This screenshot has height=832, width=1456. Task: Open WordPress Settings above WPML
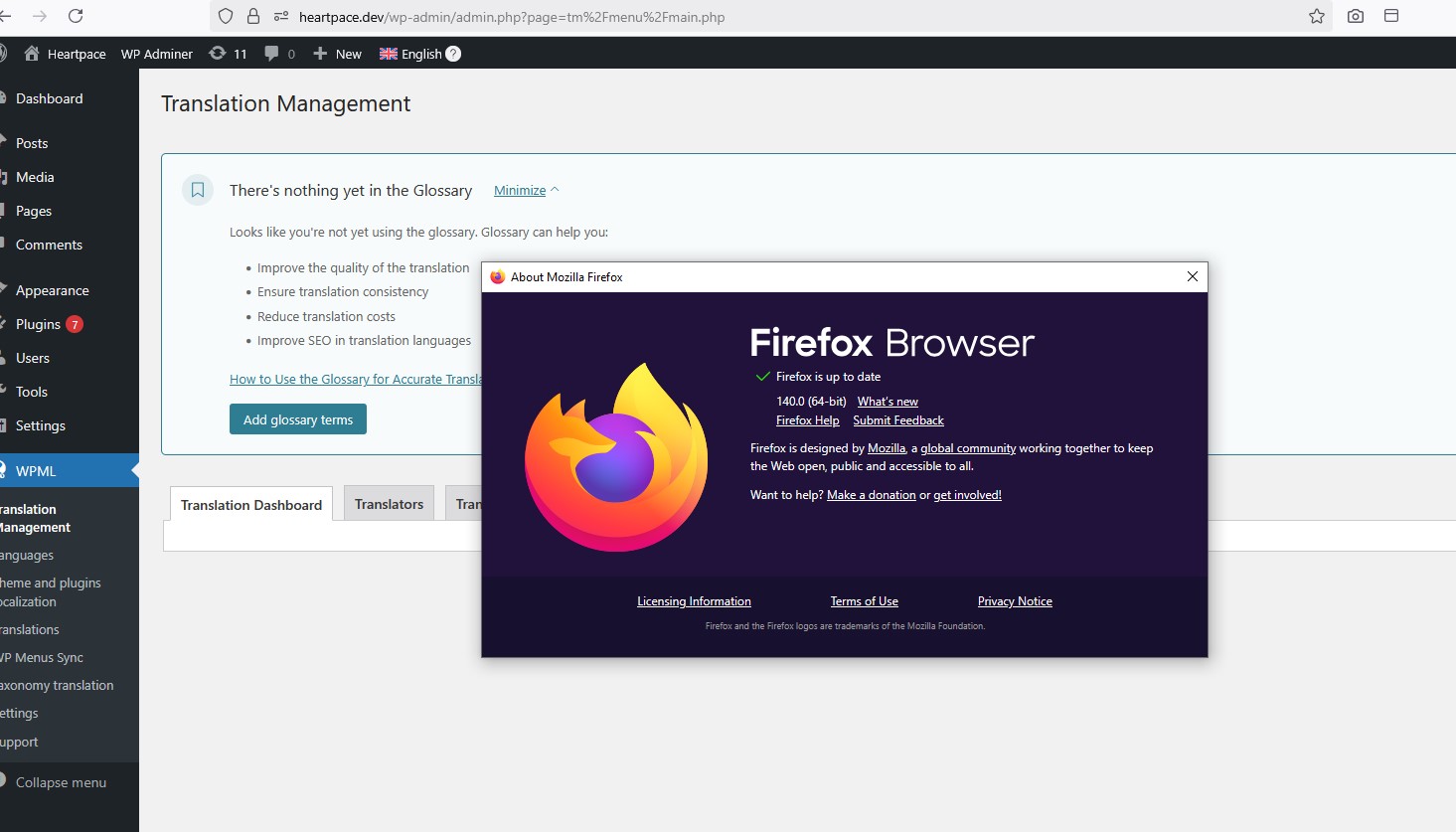point(41,425)
